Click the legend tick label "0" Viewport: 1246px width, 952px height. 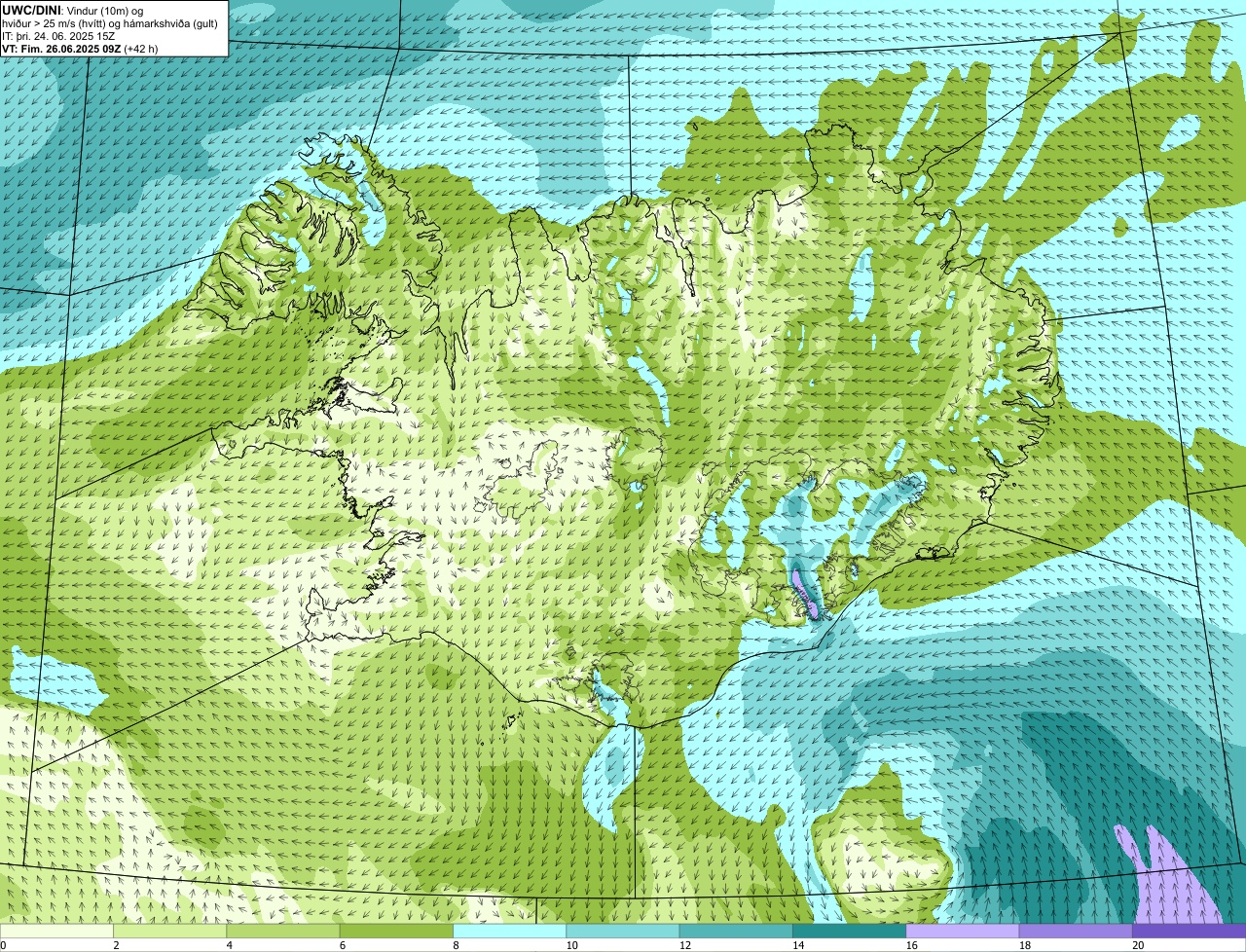[x=3, y=945]
